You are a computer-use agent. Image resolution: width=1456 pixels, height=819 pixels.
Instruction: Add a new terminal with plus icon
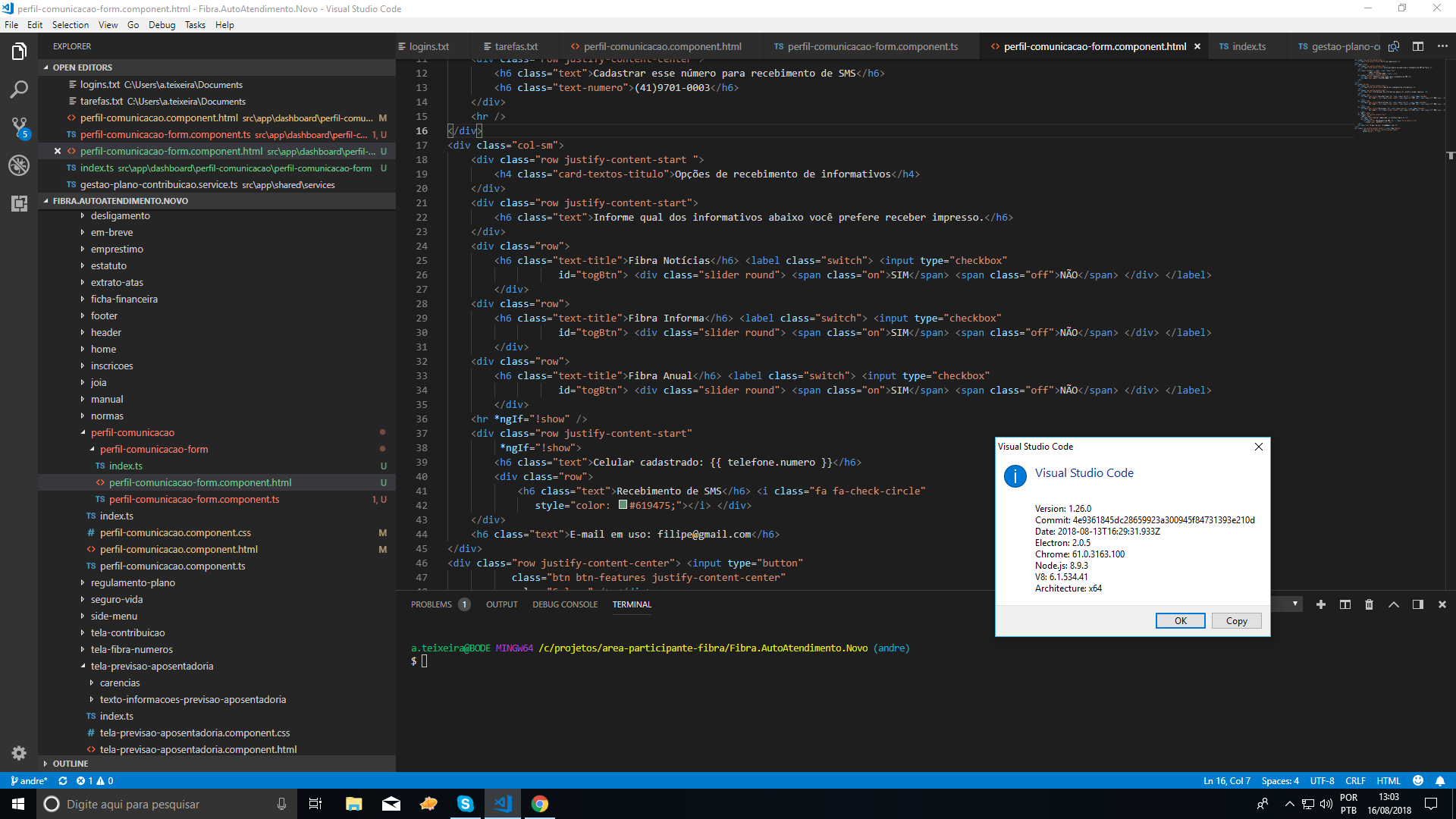(1322, 604)
